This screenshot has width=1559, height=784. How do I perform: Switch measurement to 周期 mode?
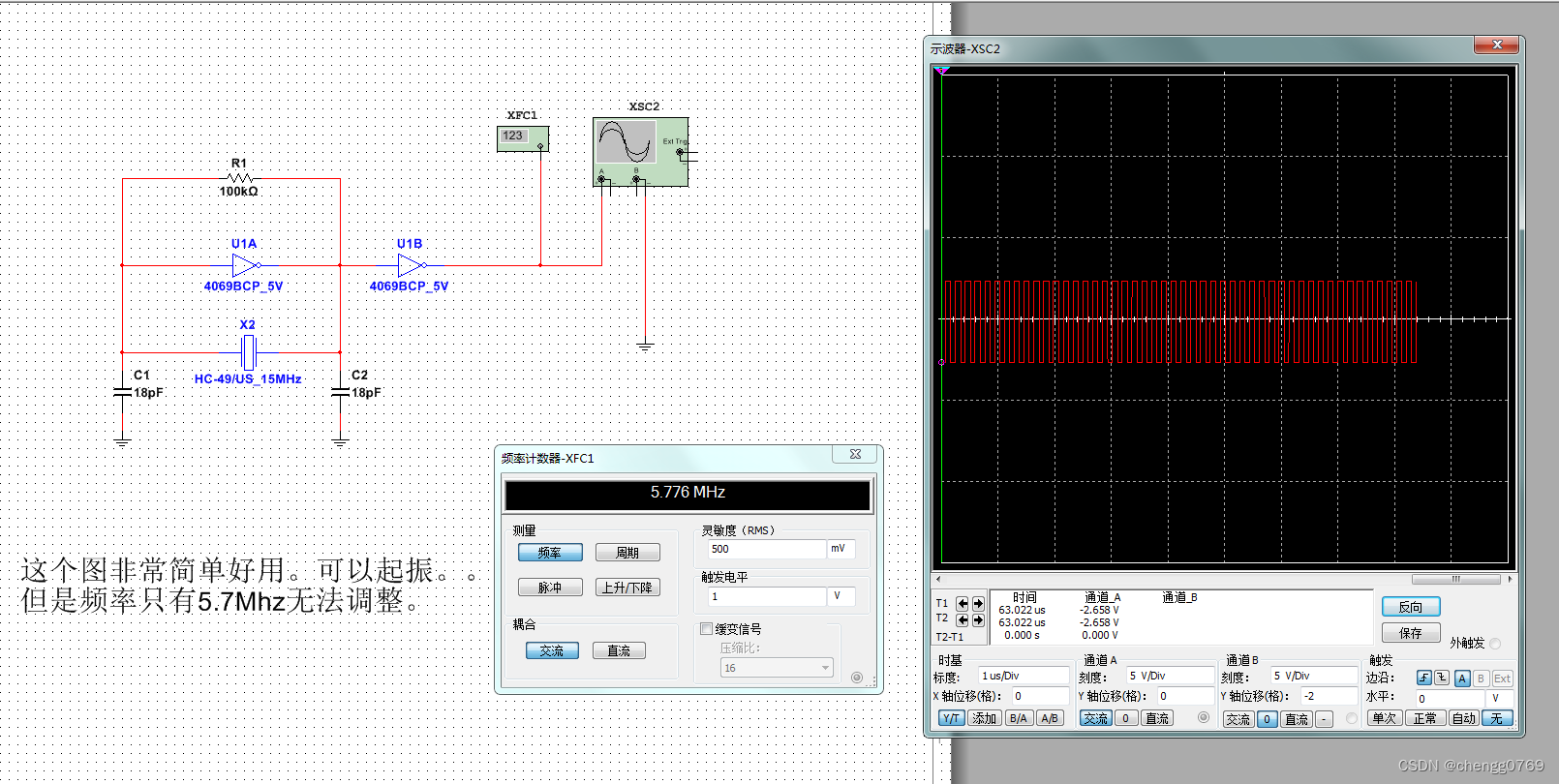(627, 553)
